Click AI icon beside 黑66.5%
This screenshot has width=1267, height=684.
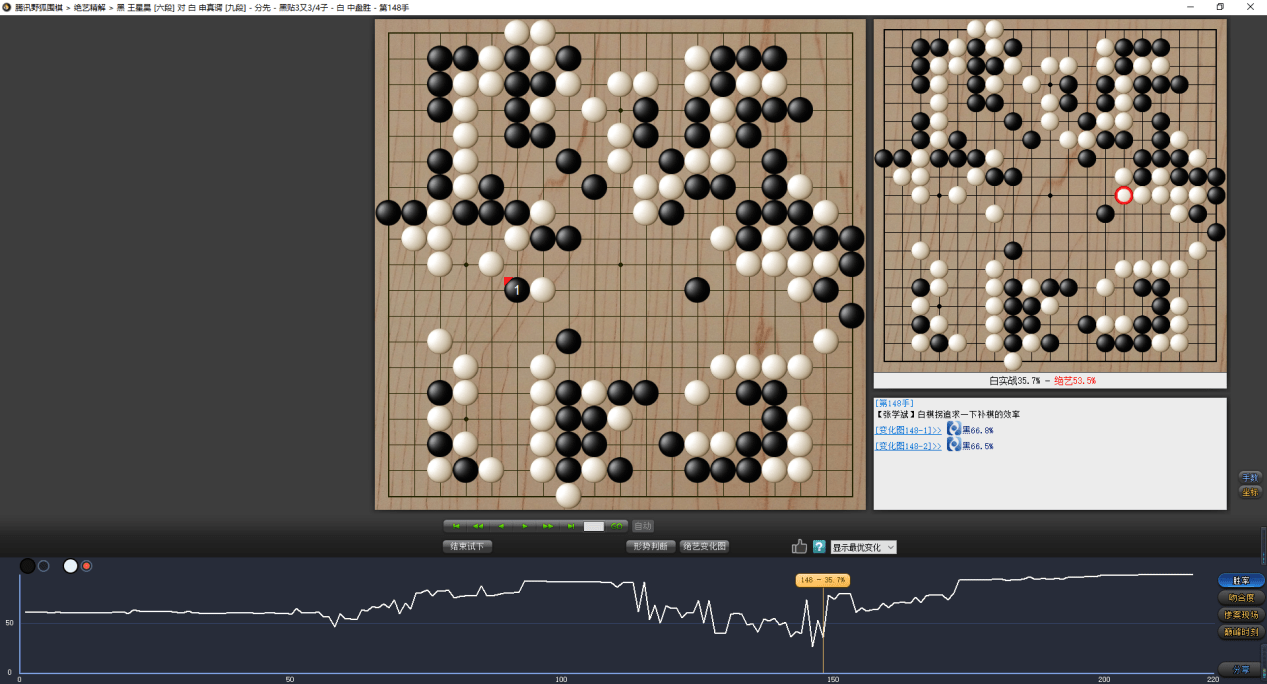tap(954, 445)
